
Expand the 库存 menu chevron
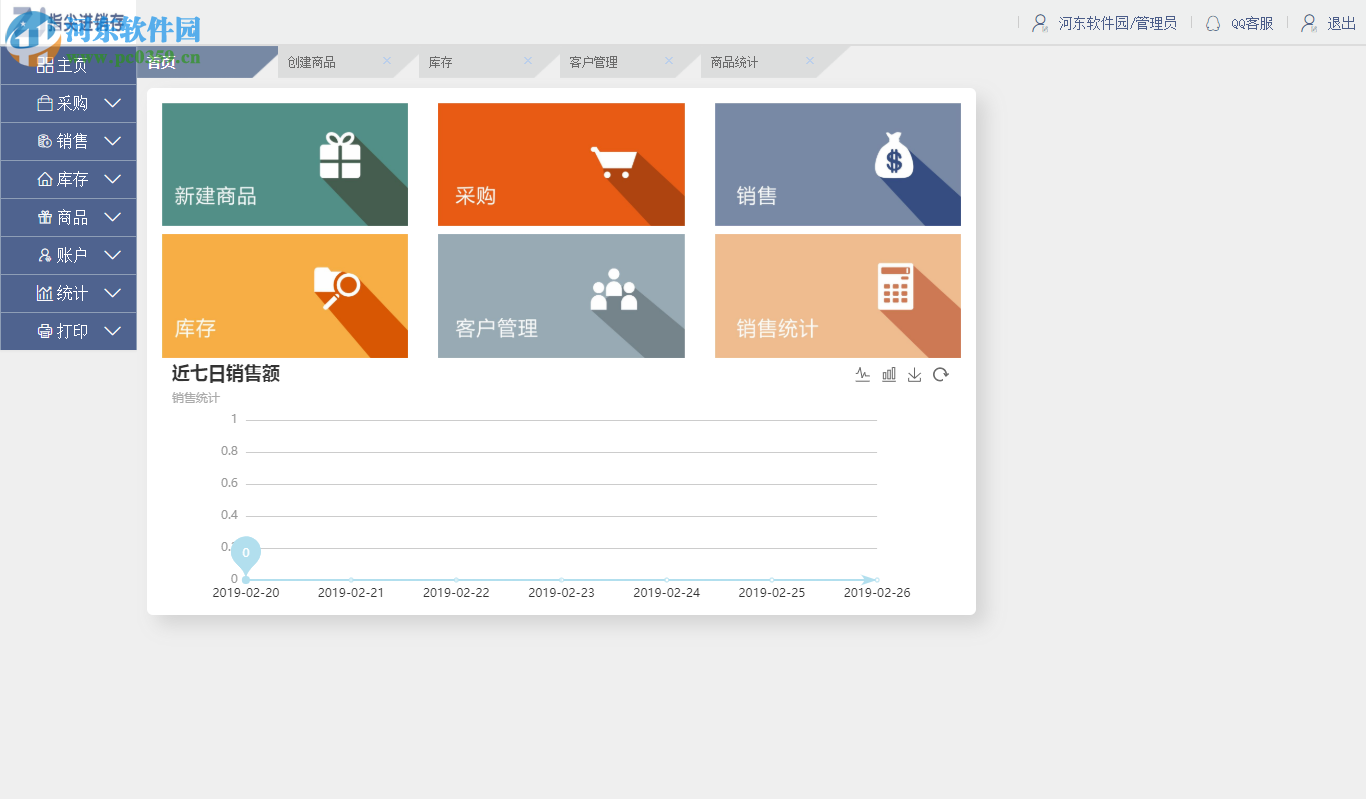(113, 179)
